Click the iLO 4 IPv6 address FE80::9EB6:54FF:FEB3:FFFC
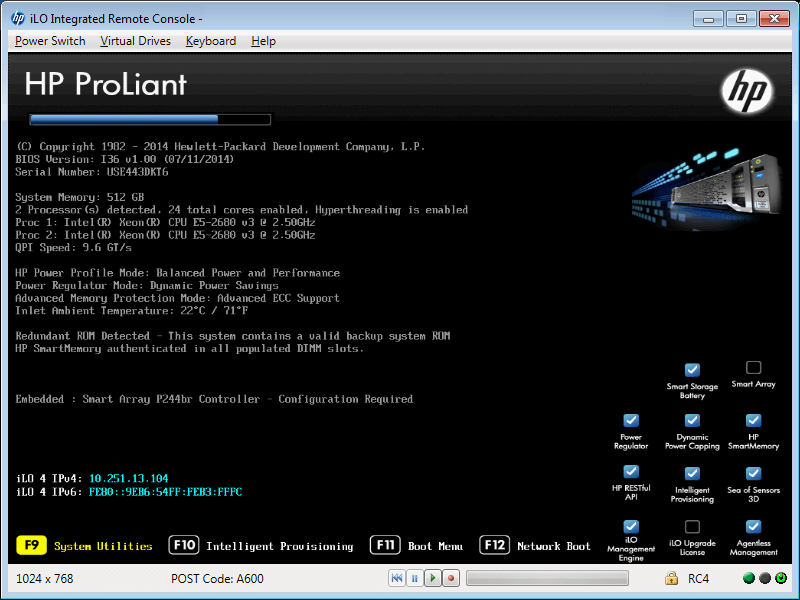Viewport: 800px width, 600px height. 165,492
